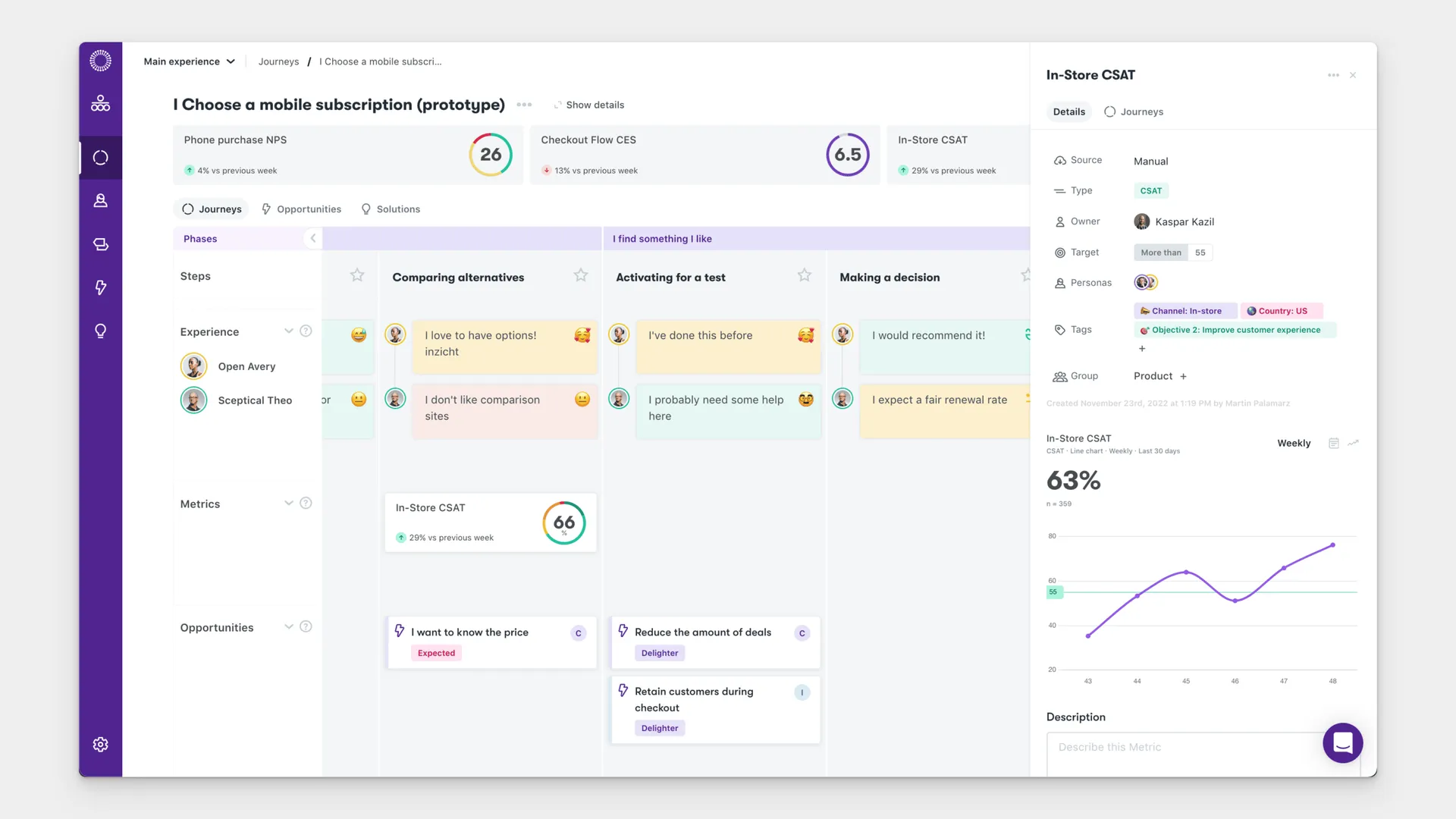Collapse the Opportunities section chevron

[x=288, y=626]
